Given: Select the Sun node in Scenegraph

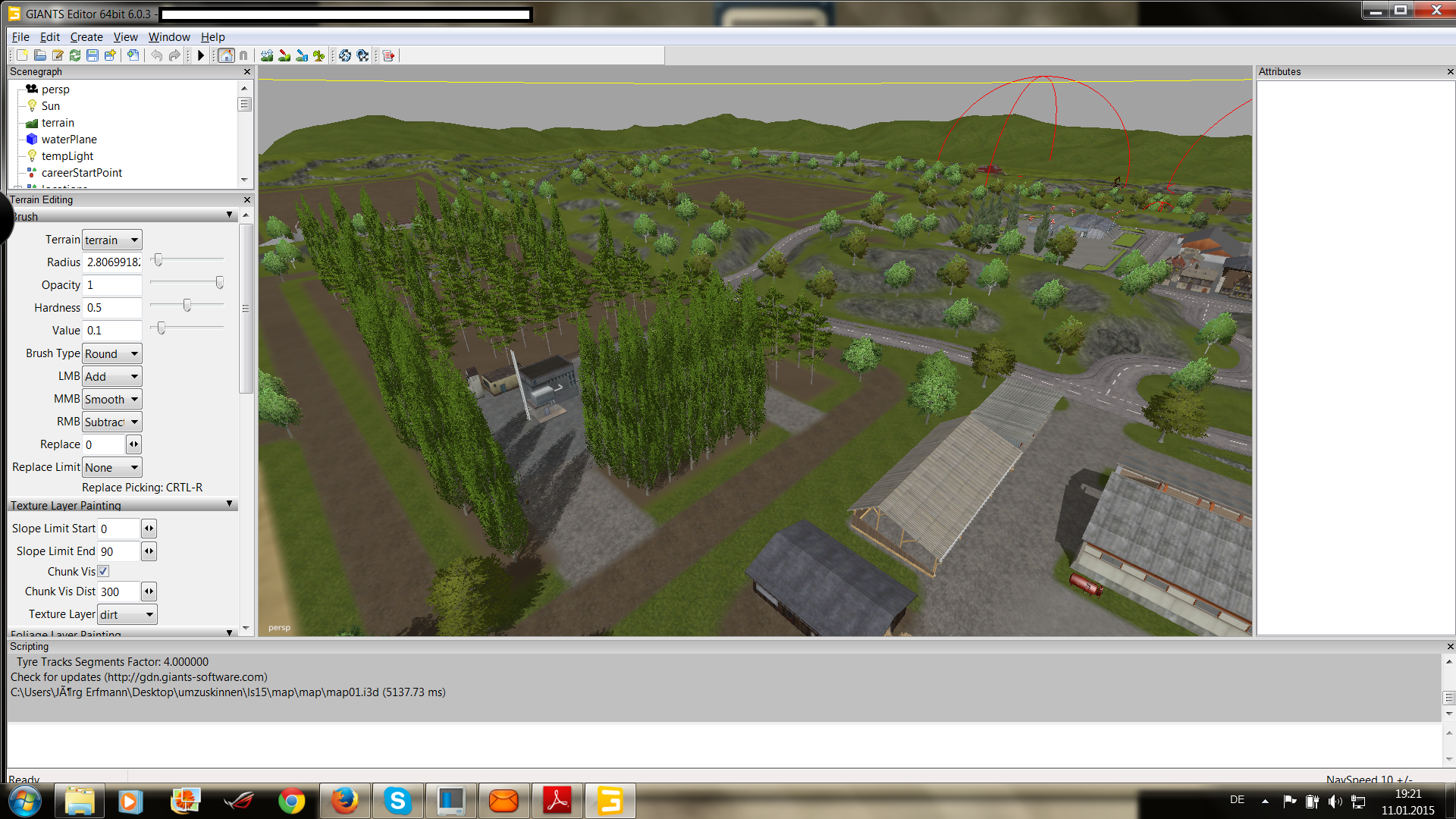Looking at the screenshot, I should pos(50,106).
